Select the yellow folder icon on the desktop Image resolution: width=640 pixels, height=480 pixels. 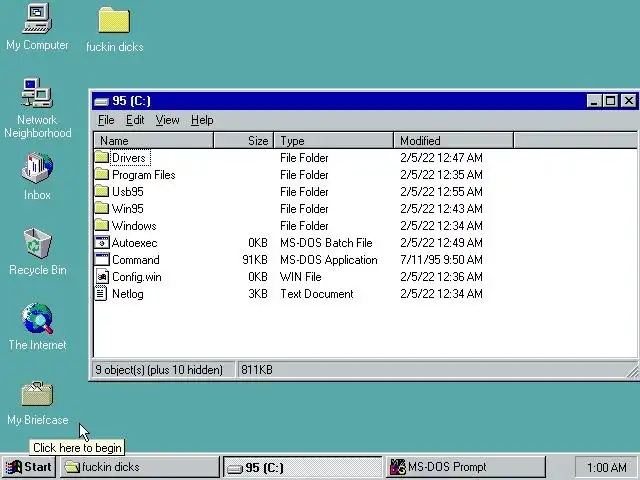(x=114, y=20)
